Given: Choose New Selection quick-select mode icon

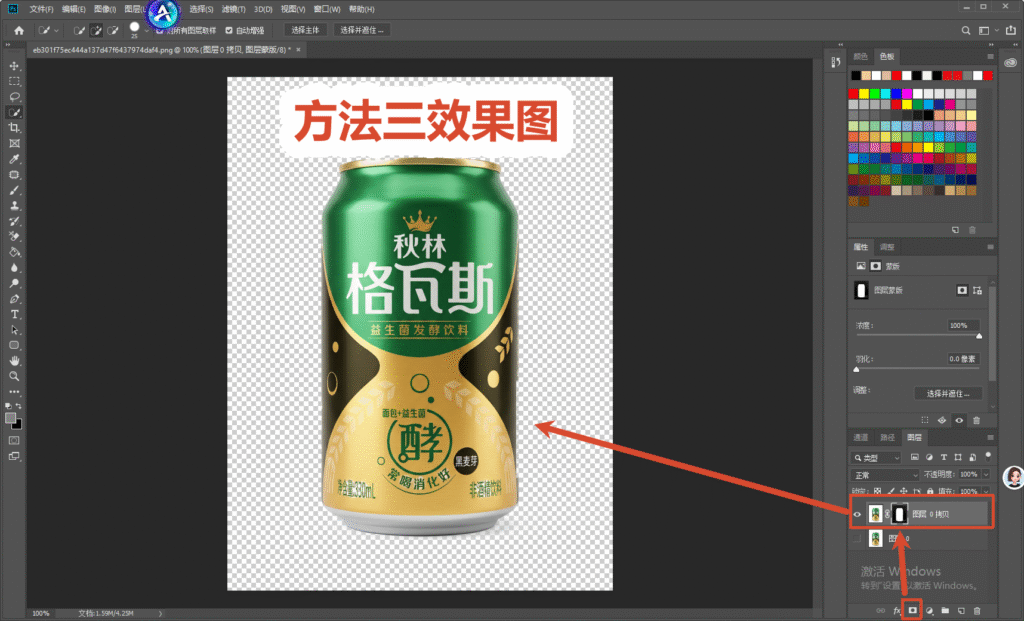Looking at the screenshot, I should click(x=79, y=30).
